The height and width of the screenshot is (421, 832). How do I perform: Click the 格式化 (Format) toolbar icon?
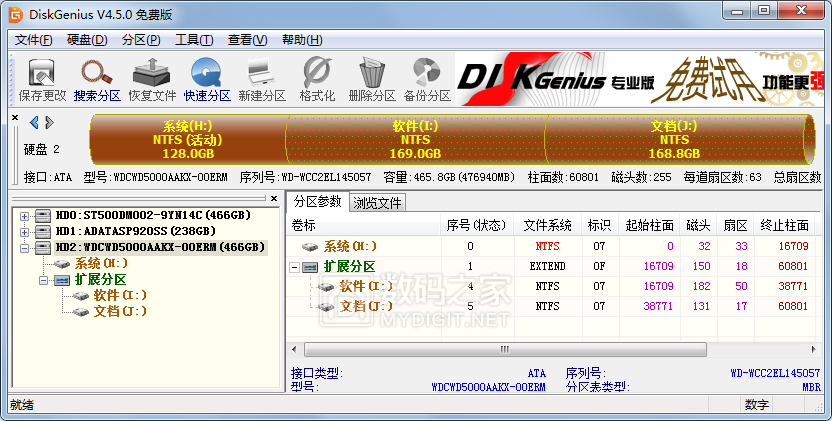pyautogui.click(x=317, y=79)
